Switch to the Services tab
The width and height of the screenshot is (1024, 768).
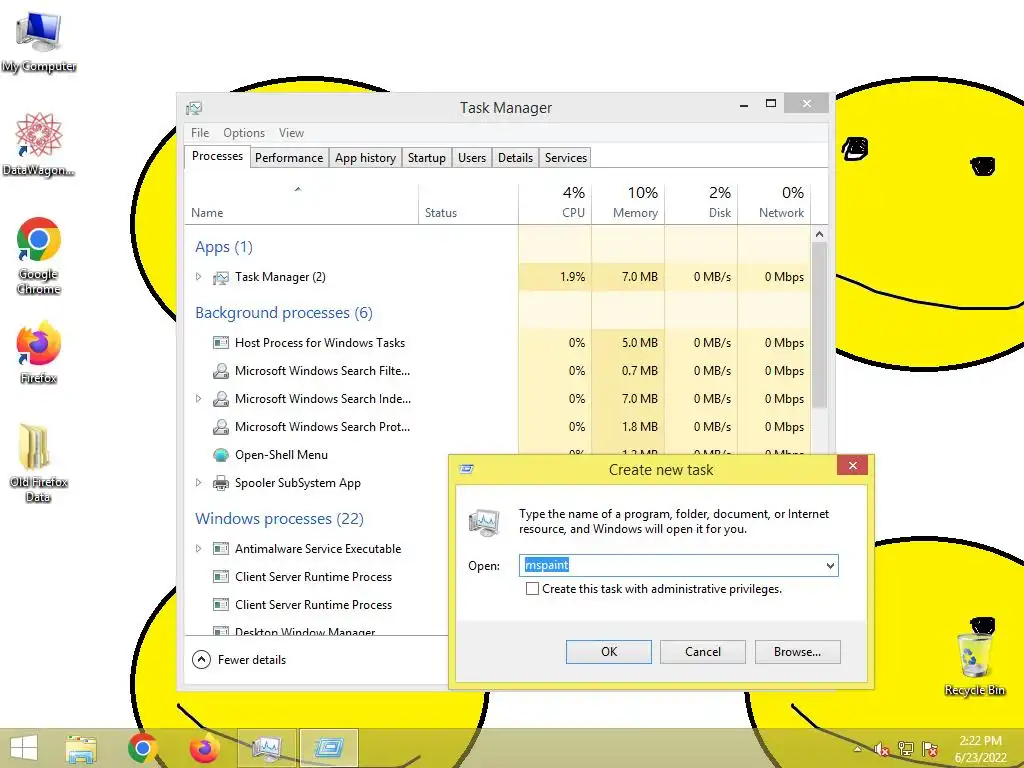566,158
